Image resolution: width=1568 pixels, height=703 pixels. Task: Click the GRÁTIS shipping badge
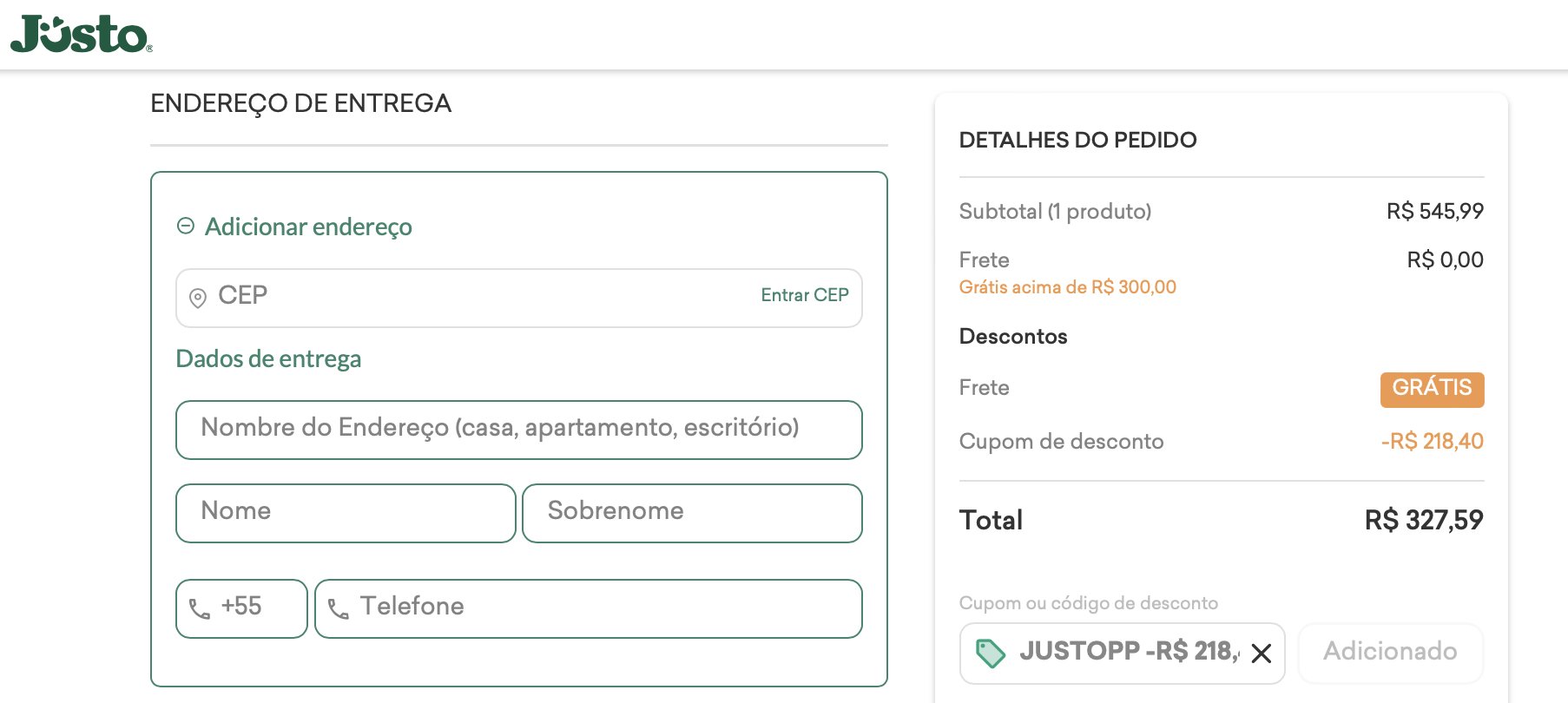pos(1432,389)
